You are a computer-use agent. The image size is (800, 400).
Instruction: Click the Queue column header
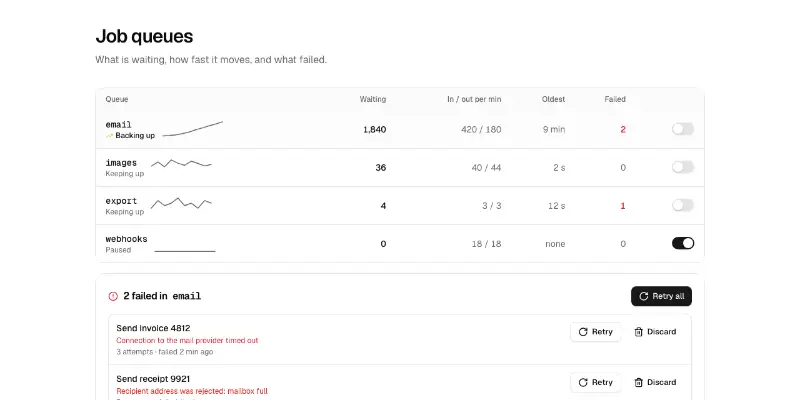coord(117,99)
